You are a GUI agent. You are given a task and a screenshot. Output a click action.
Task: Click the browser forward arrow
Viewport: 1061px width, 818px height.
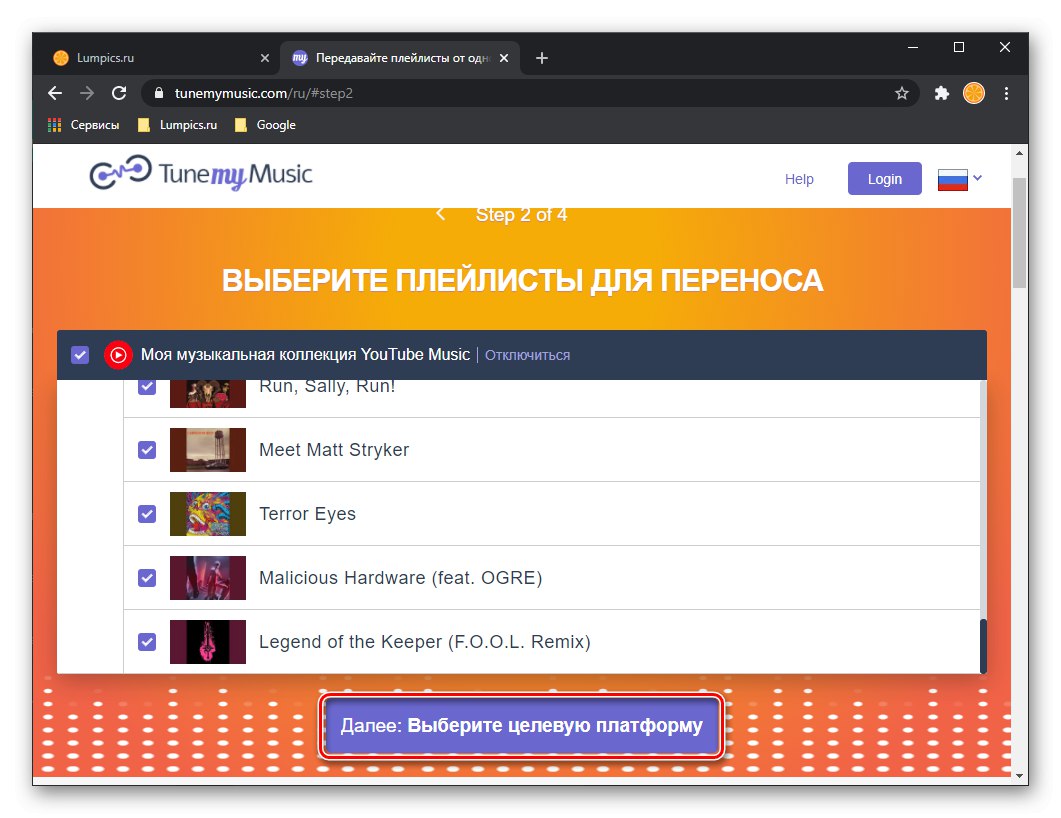(87, 93)
